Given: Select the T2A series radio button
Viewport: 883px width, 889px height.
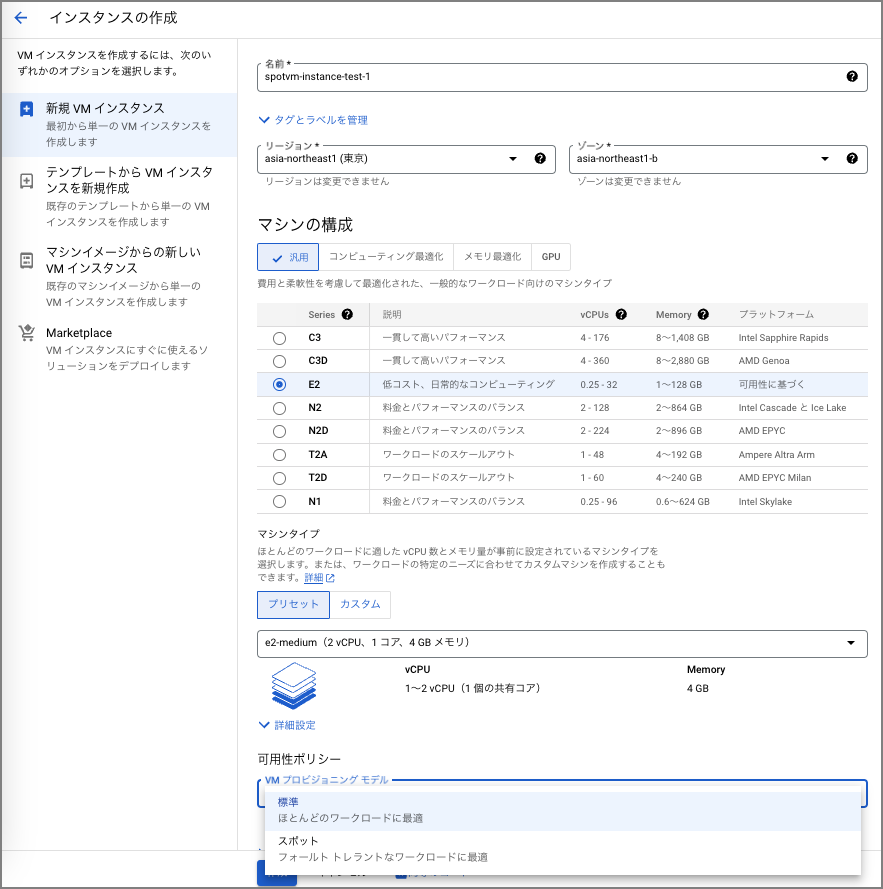Looking at the screenshot, I should click(x=279, y=455).
